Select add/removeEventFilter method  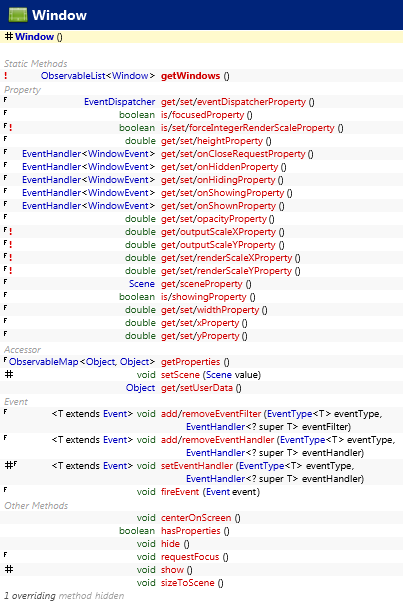point(211,414)
